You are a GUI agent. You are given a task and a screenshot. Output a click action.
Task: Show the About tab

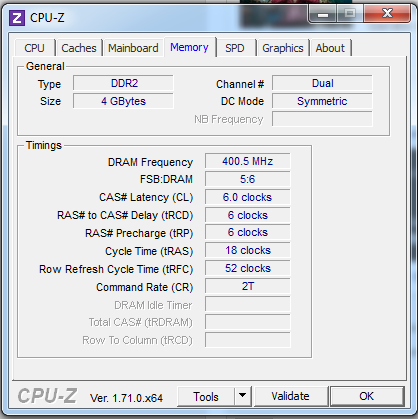[x=330, y=48]
